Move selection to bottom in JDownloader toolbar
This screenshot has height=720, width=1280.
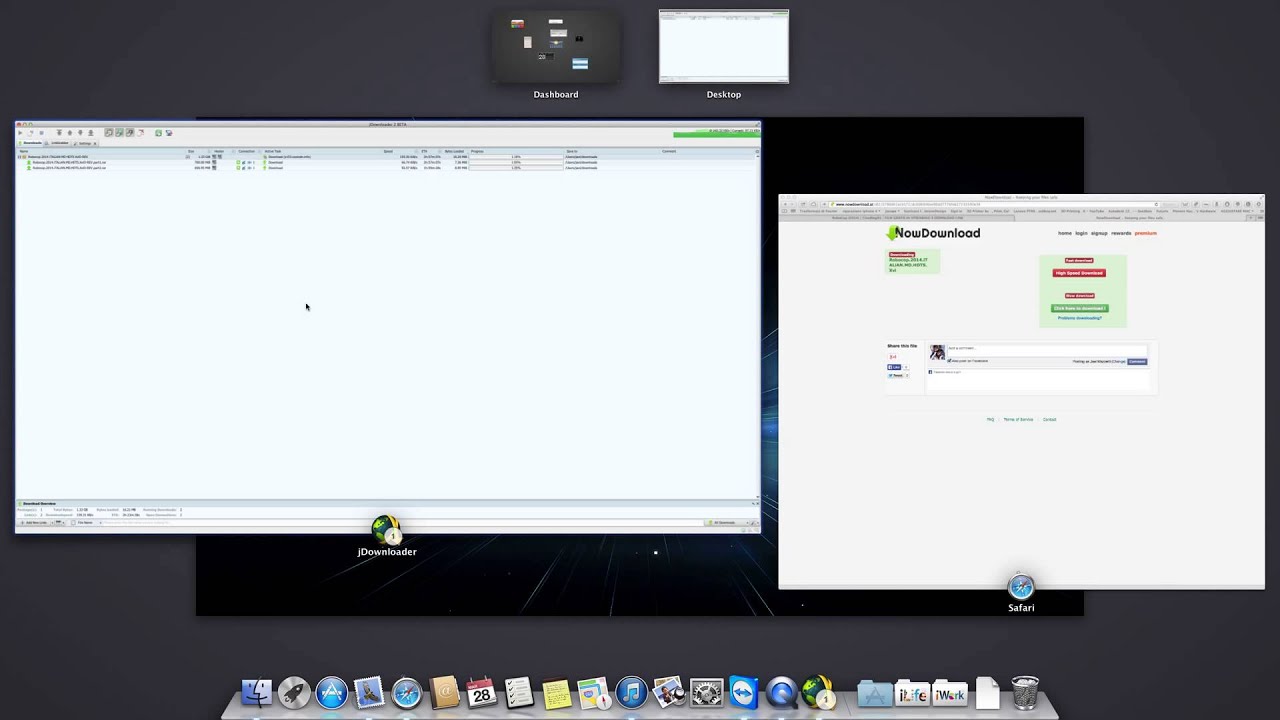pos(91,133)
